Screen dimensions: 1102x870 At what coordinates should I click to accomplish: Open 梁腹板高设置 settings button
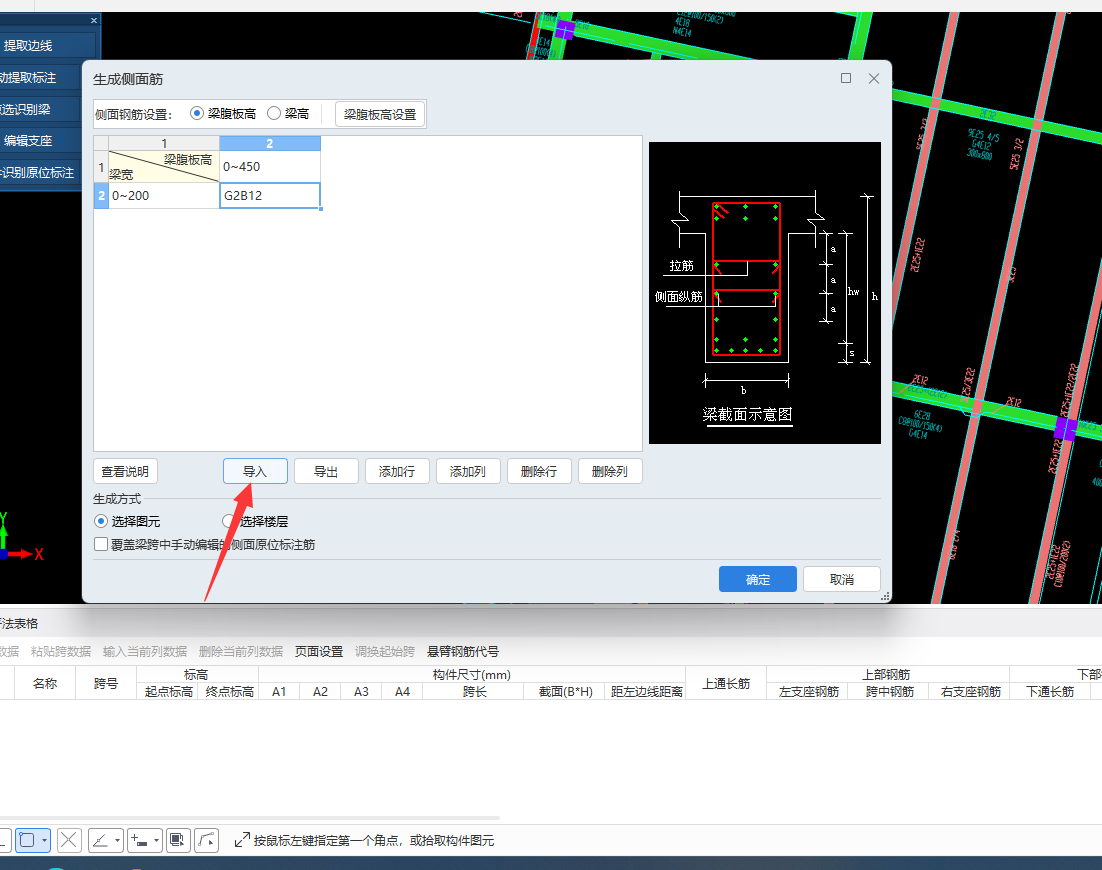(x=380, y=114)
